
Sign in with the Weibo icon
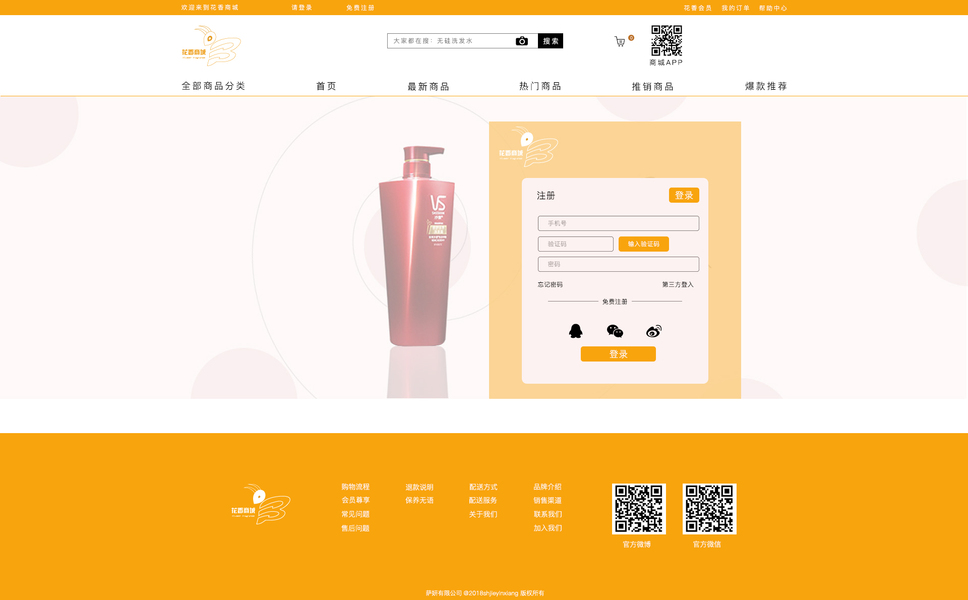point(654,331)
